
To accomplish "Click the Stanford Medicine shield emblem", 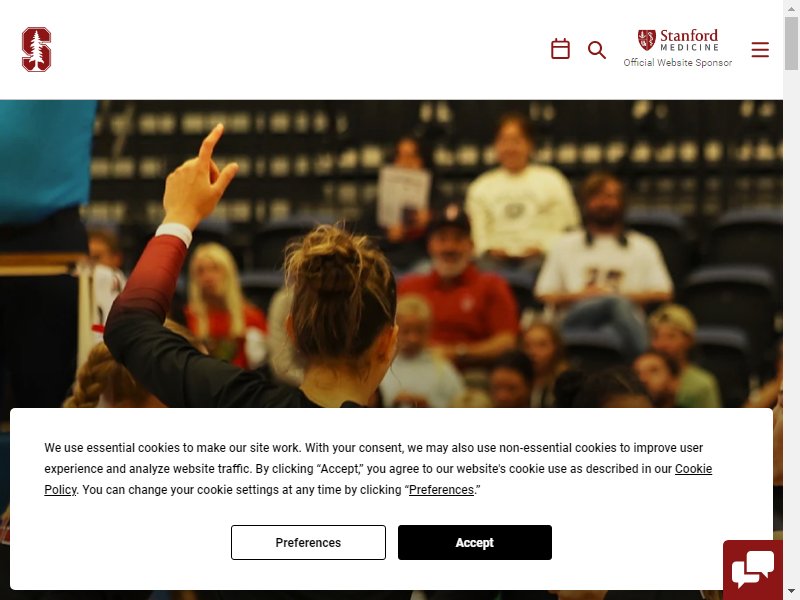I will [x=646, y=40].
